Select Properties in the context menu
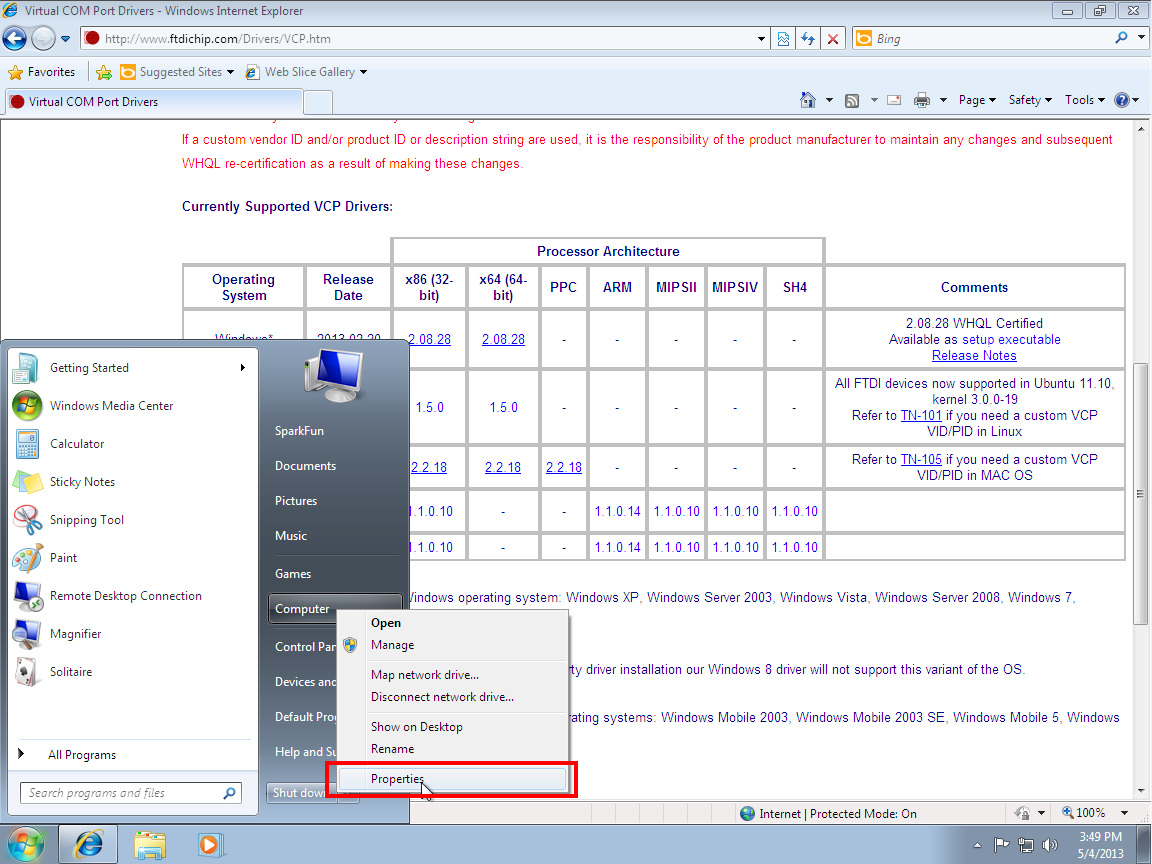This screenshot has width=1152, height=864. pyautogui.click(x=452, y=779)
